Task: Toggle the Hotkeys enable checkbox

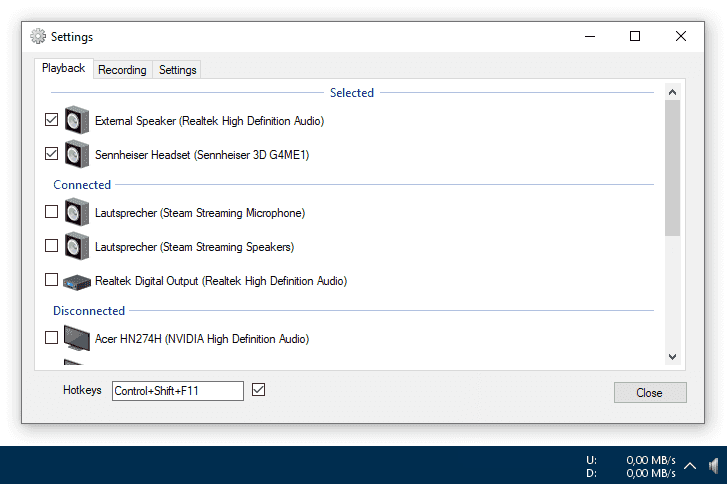Action: 259,390
